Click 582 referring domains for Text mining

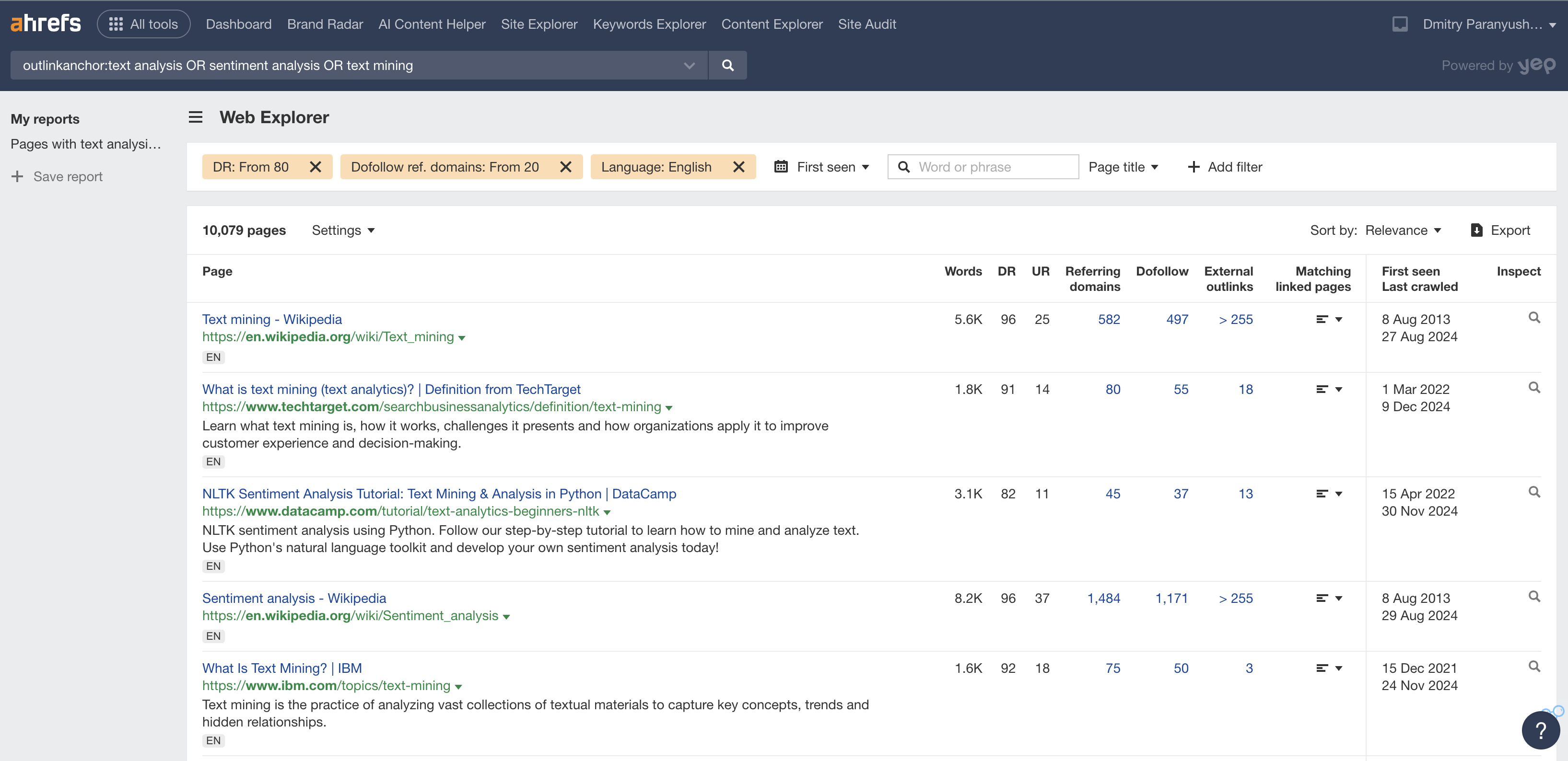tap(1109, 319)
